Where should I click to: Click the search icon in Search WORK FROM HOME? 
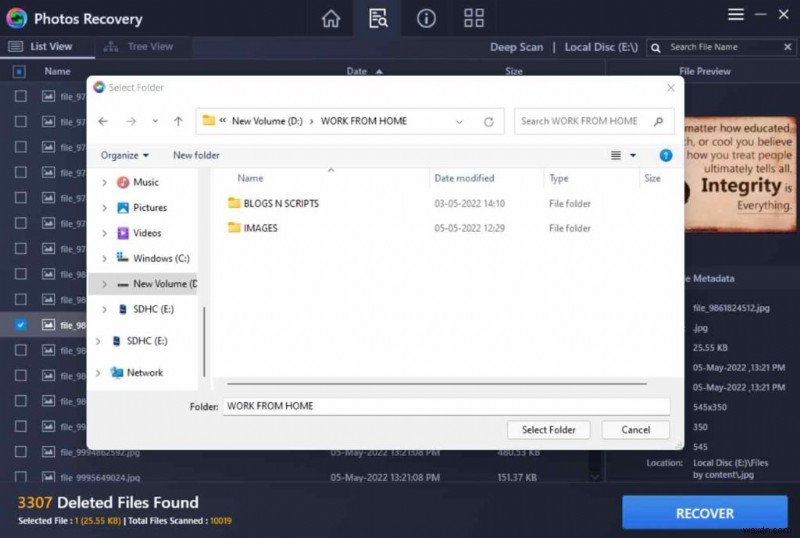point(658,121)
